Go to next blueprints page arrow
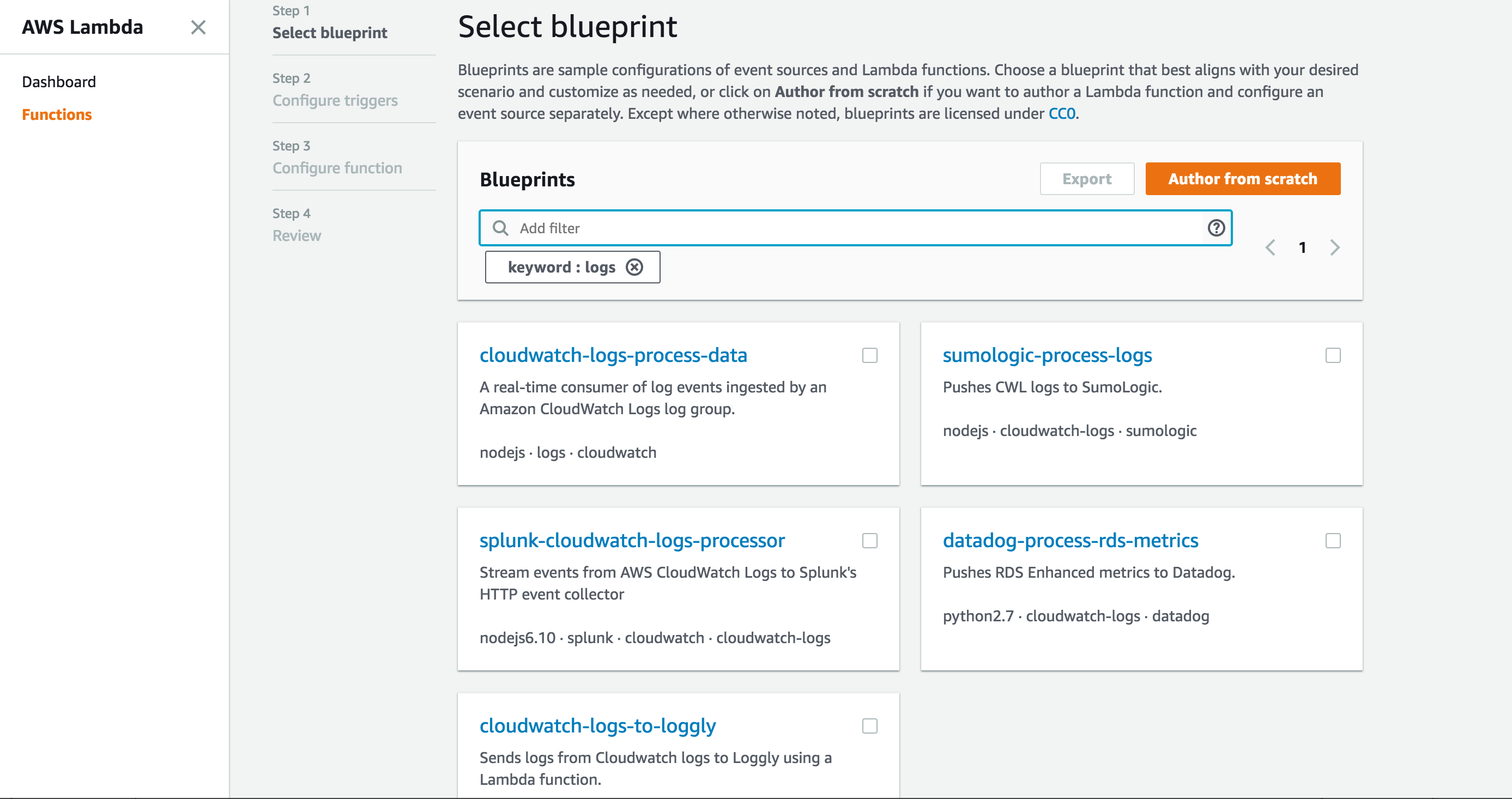The image size is (1512, 799). tap(1335, 248)
